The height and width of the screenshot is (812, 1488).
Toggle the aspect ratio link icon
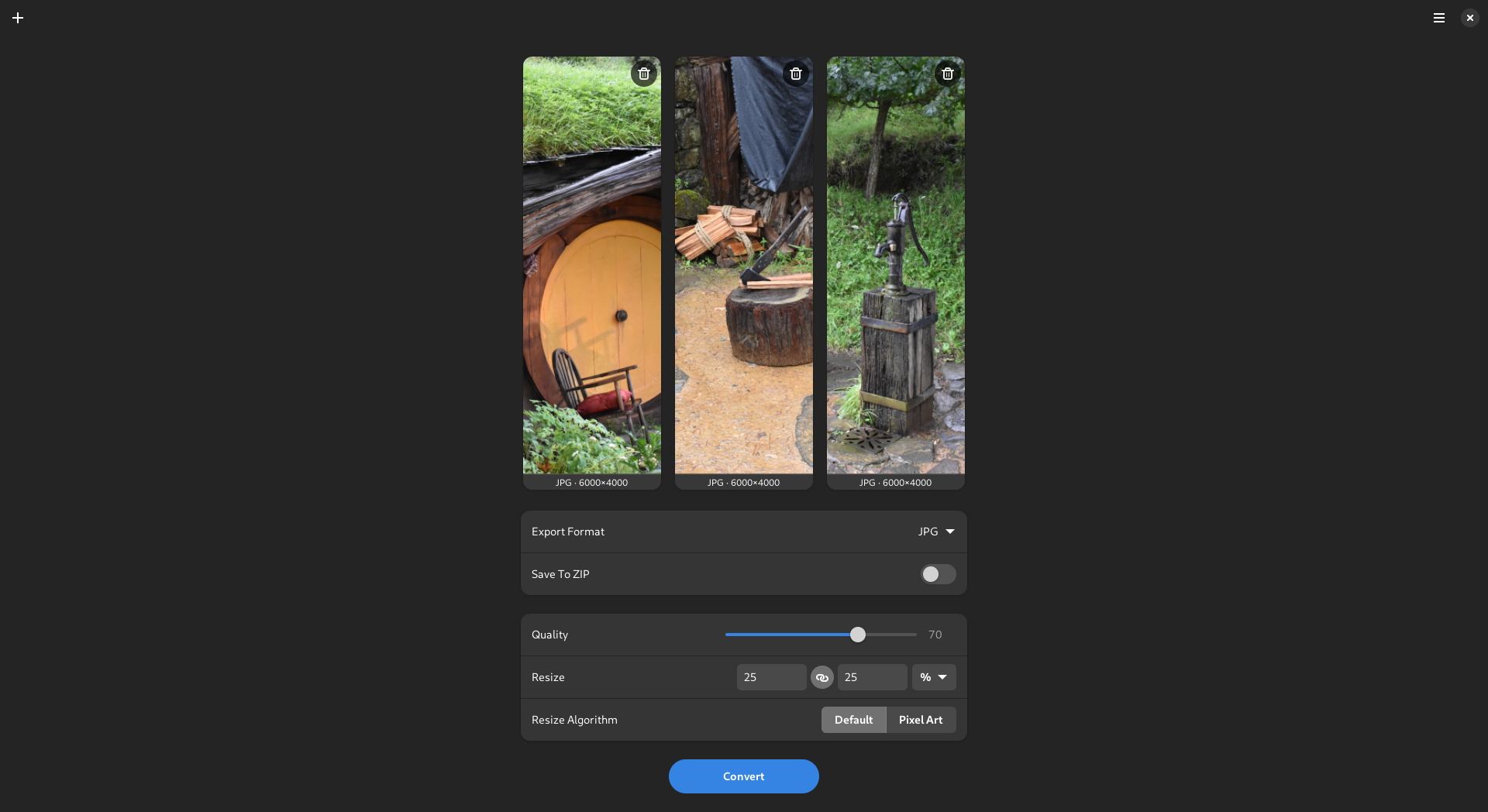821,677
